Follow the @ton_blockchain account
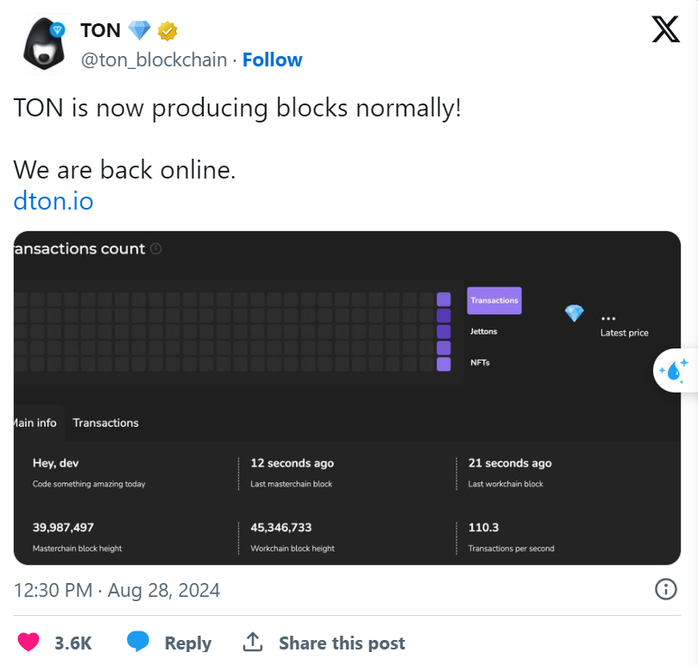This screenshot has height=665, width=698. point(272,60)
